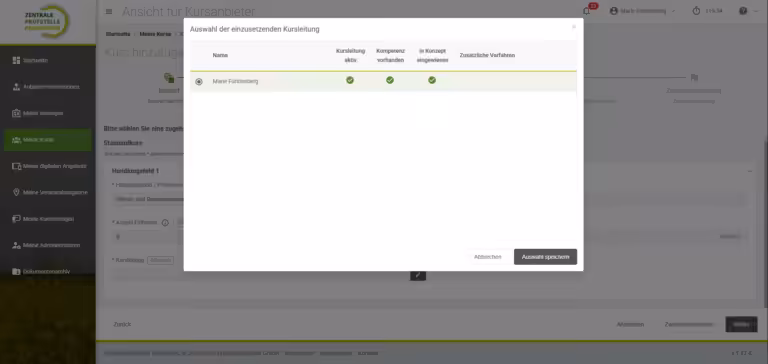Open Dokumentenarchiv in the sidebar
The image size is (768, 364).
click(x=48, y=271)
